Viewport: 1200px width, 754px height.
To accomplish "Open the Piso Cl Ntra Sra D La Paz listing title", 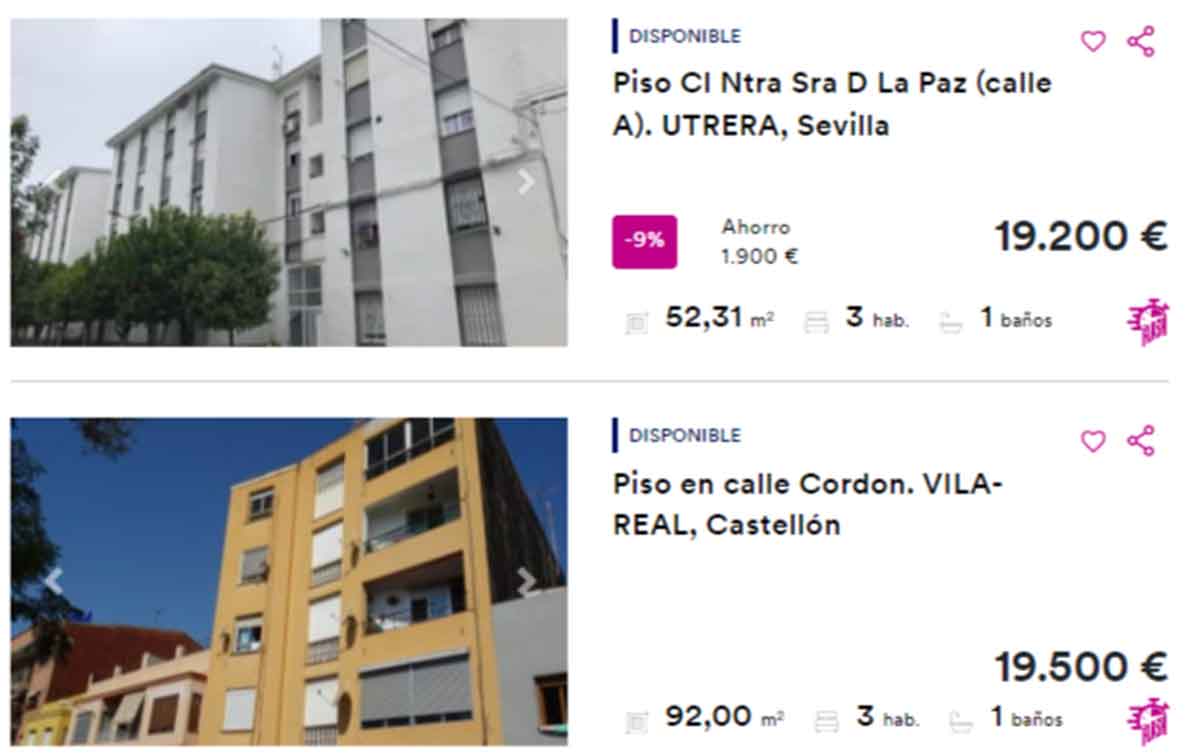I will pos(832,104).
